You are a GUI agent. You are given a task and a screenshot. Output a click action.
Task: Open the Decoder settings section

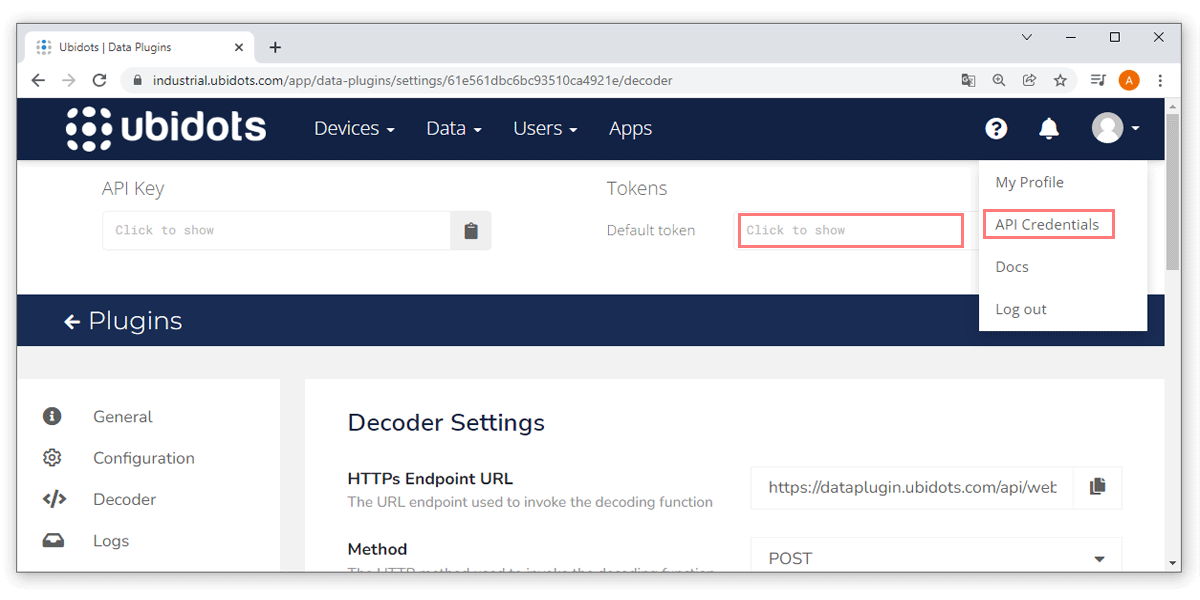(125, 499)
